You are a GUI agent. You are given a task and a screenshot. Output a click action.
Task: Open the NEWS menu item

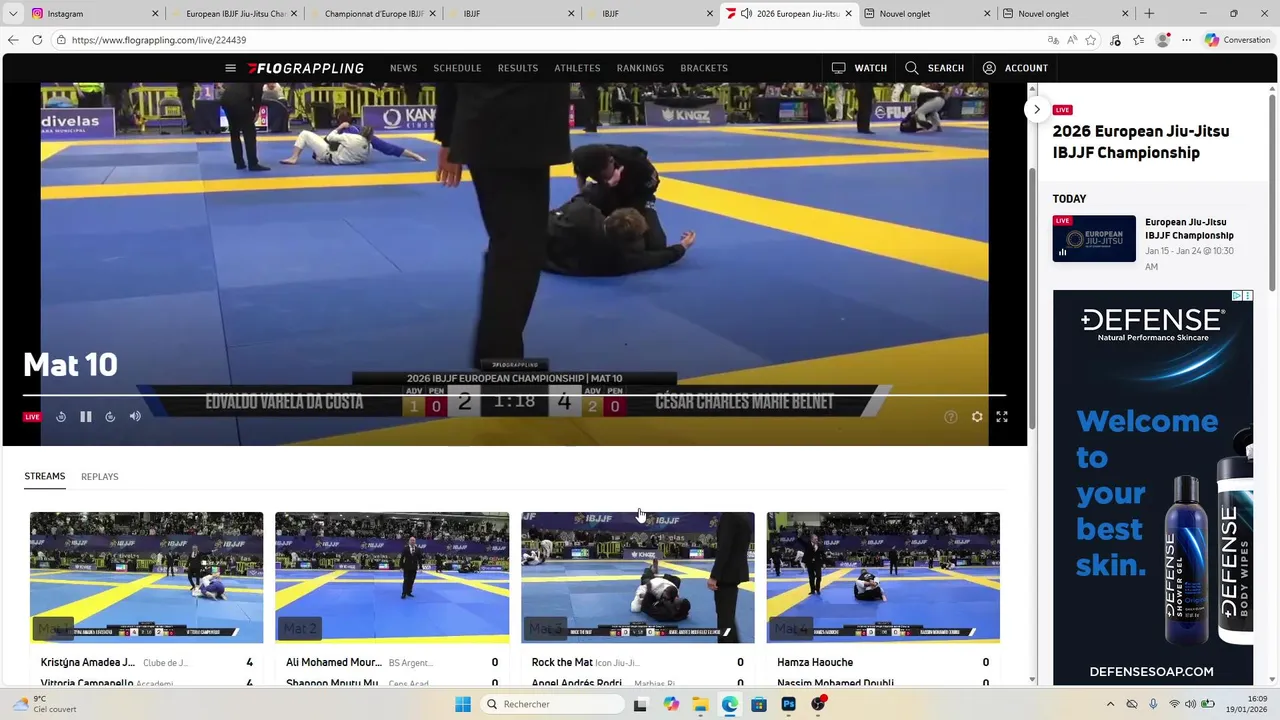(x=403, y=68)
